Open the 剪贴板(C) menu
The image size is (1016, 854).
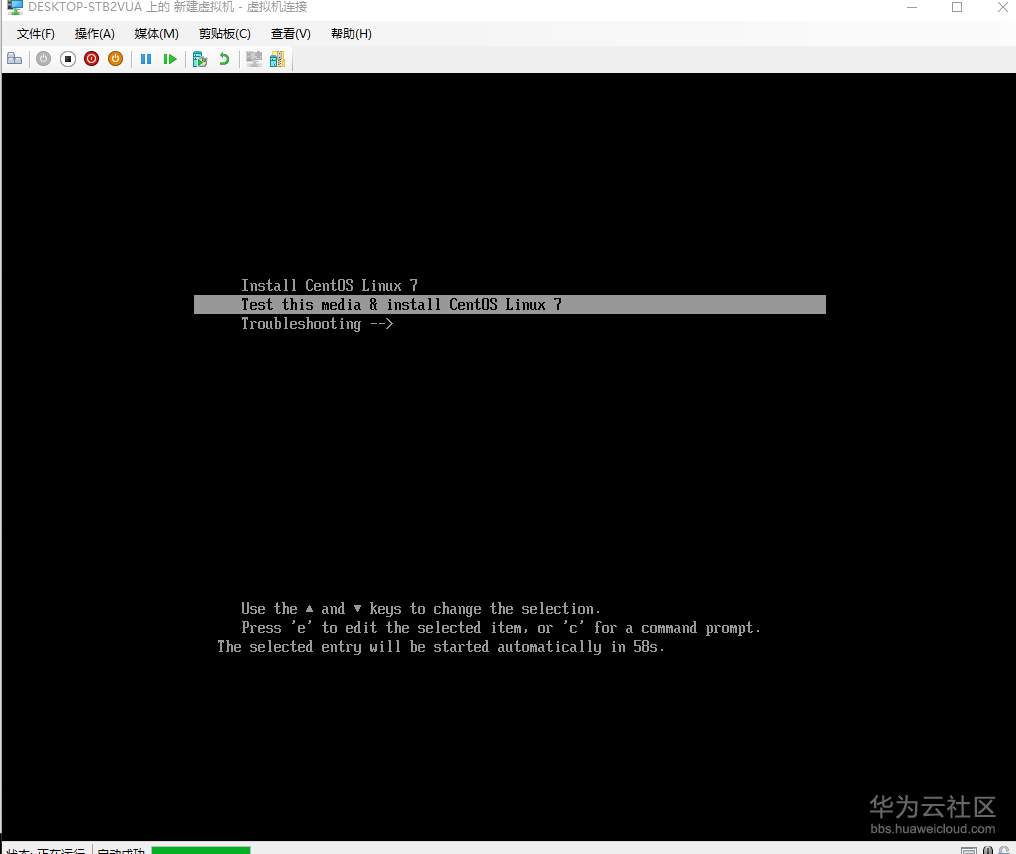224,34
